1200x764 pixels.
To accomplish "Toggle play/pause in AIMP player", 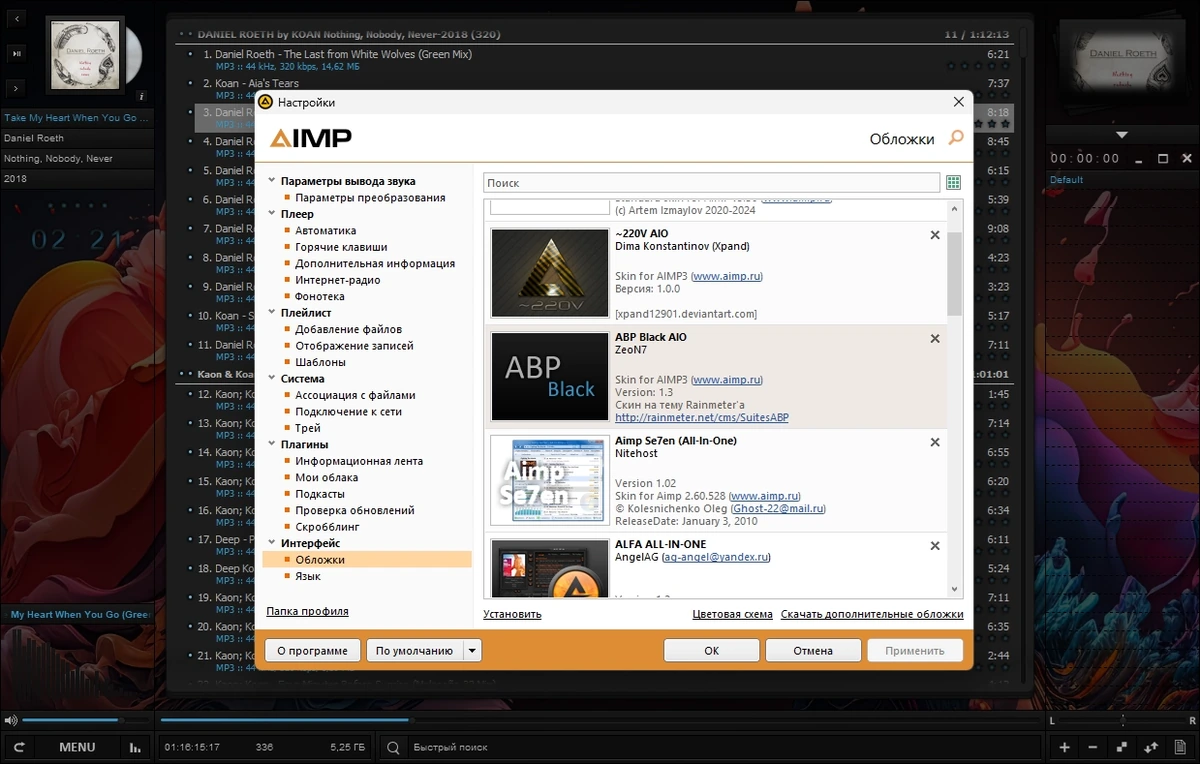I will coord(18,52).
